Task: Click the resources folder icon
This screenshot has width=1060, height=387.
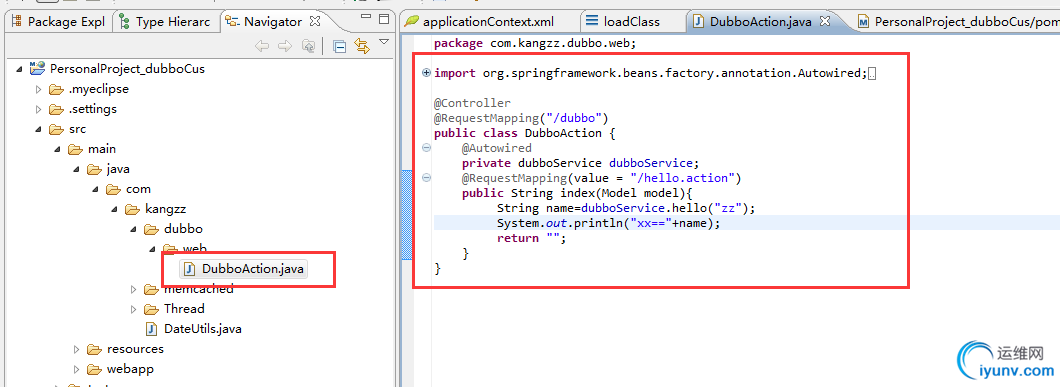Action: point(95,349)
